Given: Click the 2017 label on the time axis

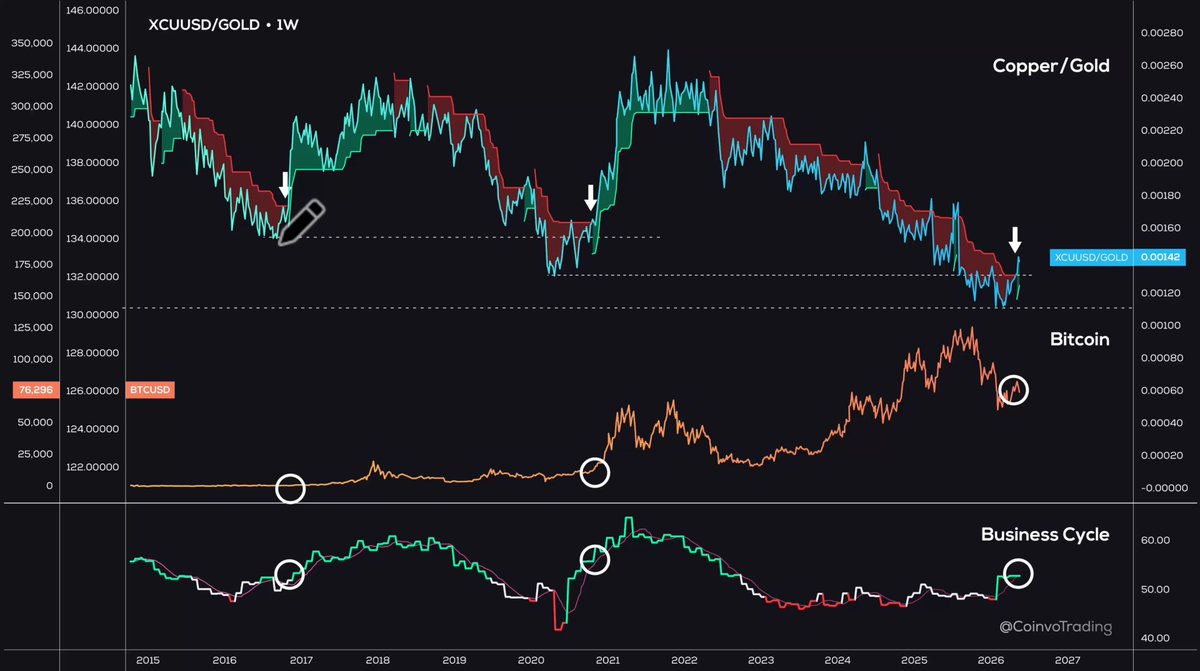Looking at the screenshot, I should pyautogui.click(x=301, y=660).
